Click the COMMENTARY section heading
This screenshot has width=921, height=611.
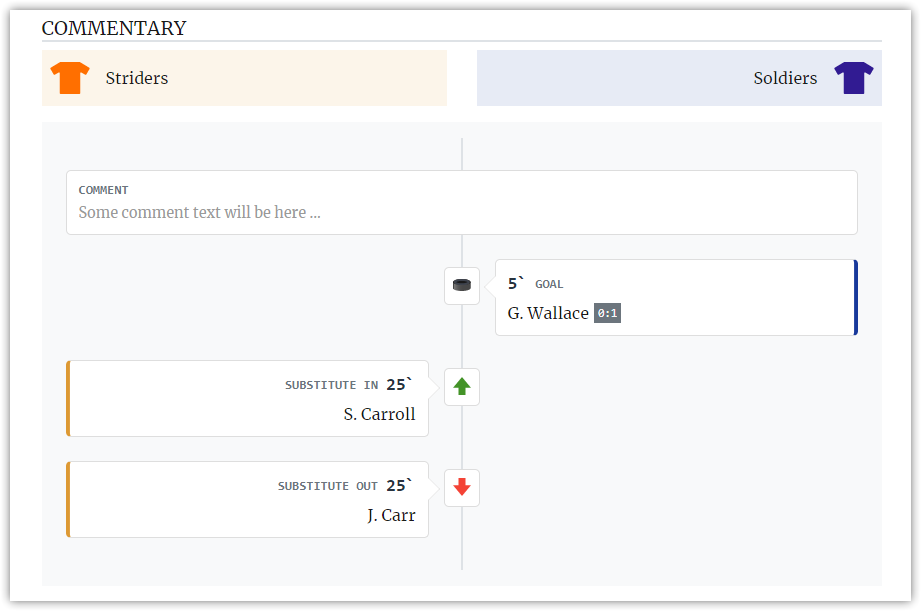pos(114,28)
